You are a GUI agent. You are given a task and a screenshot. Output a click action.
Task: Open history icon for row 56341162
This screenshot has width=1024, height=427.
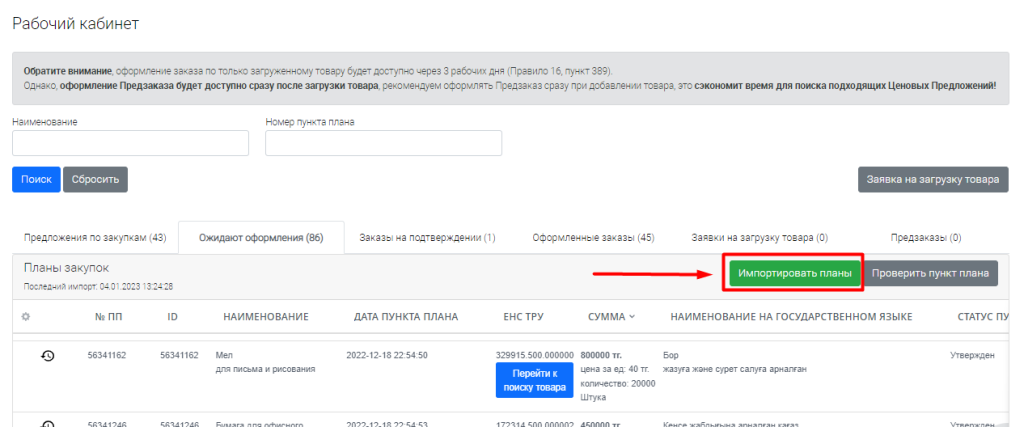pos(47,355)
